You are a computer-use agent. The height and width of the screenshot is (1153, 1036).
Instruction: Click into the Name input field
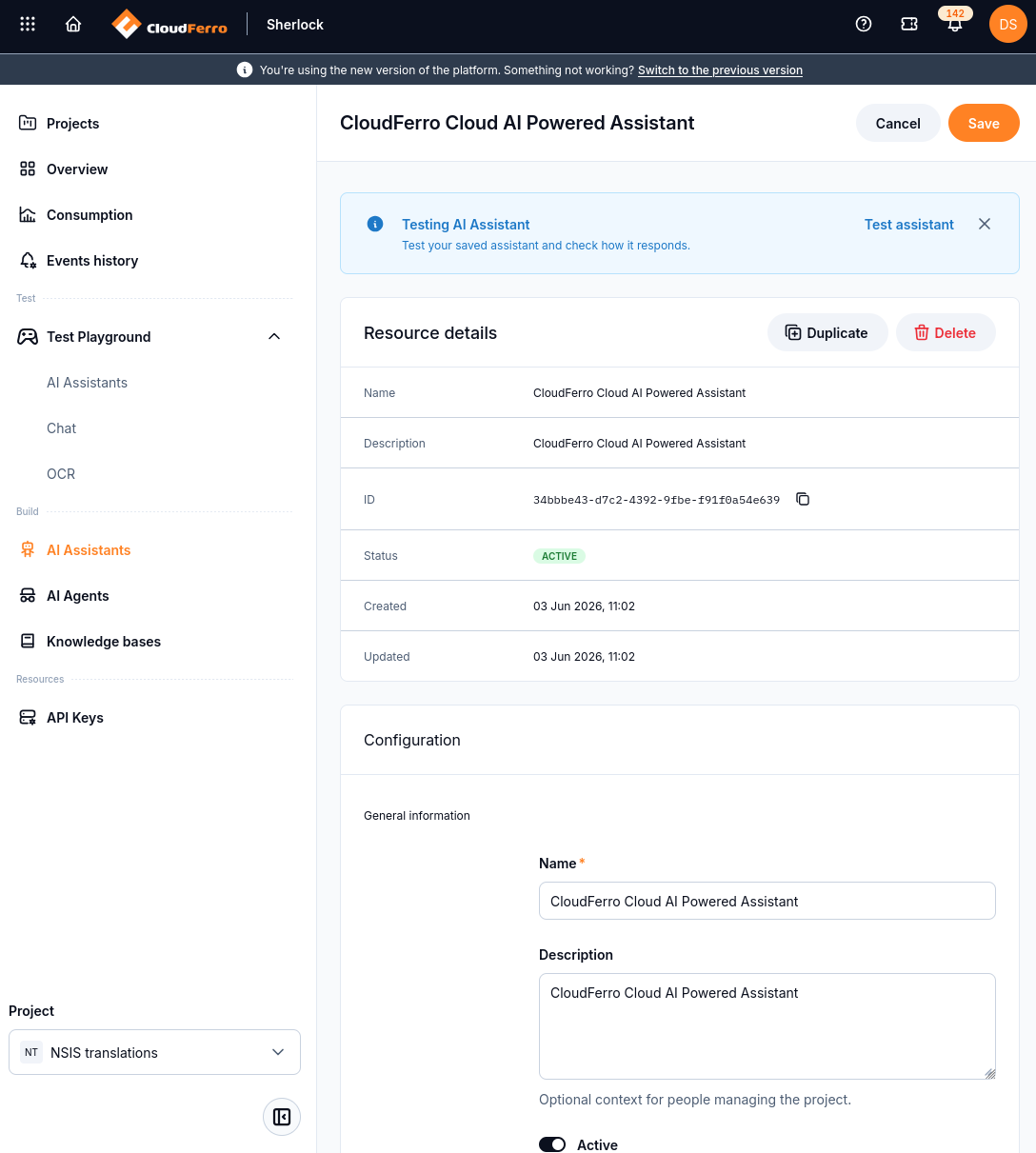tap(767, 901)
